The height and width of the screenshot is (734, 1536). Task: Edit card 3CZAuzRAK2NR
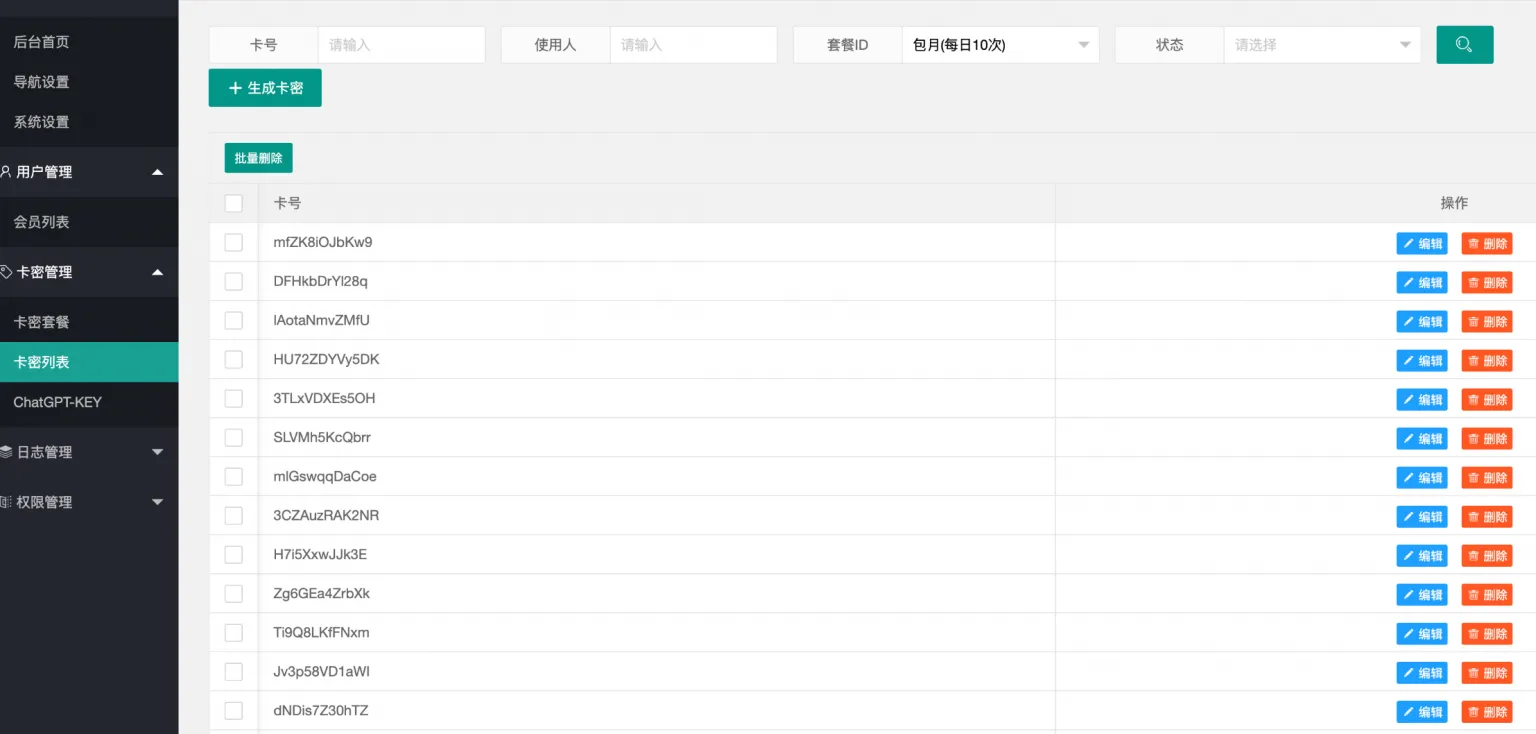(1422, 516)
